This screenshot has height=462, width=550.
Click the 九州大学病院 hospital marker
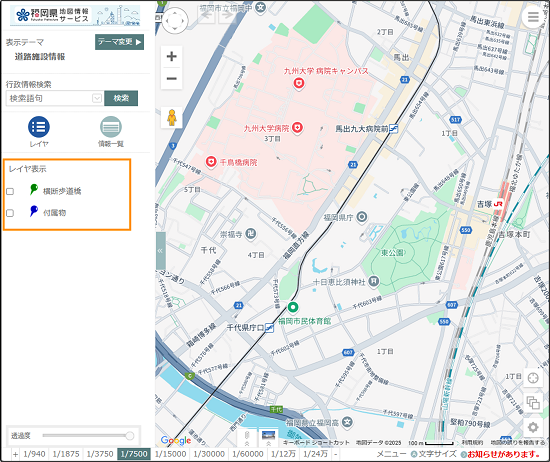[x=297, y=128]
